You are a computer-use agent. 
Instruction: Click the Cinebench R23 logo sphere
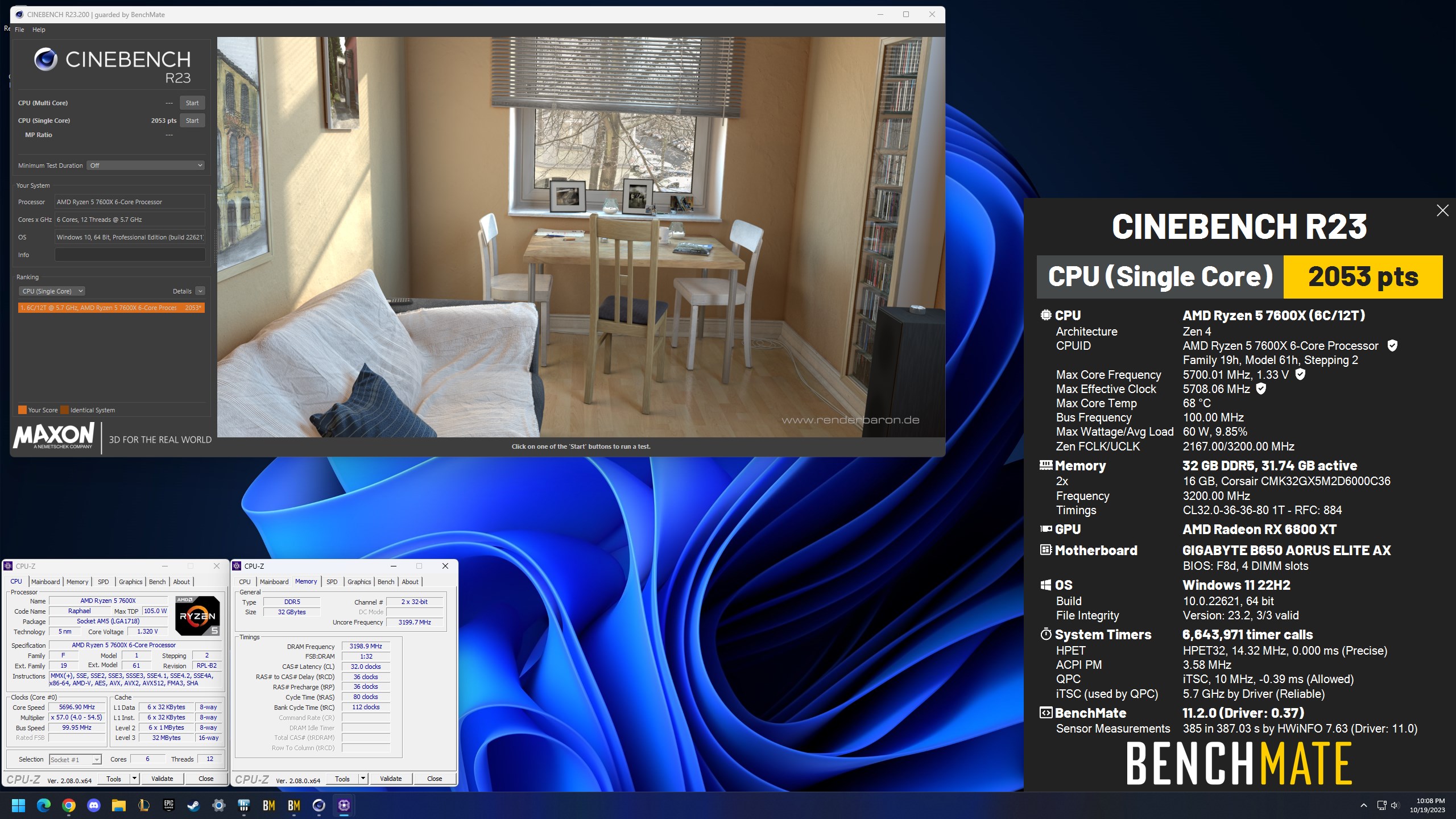click(45, 59)
